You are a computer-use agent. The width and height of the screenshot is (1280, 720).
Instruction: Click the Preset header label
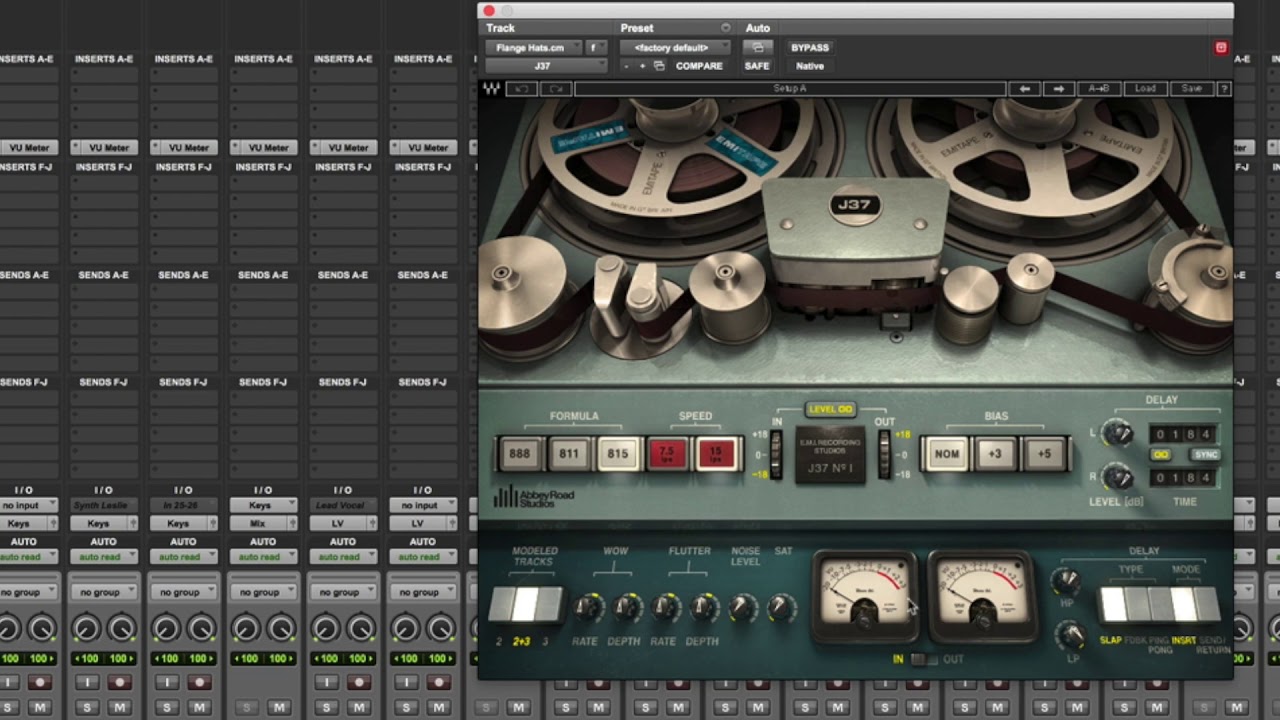coord(637,28)
